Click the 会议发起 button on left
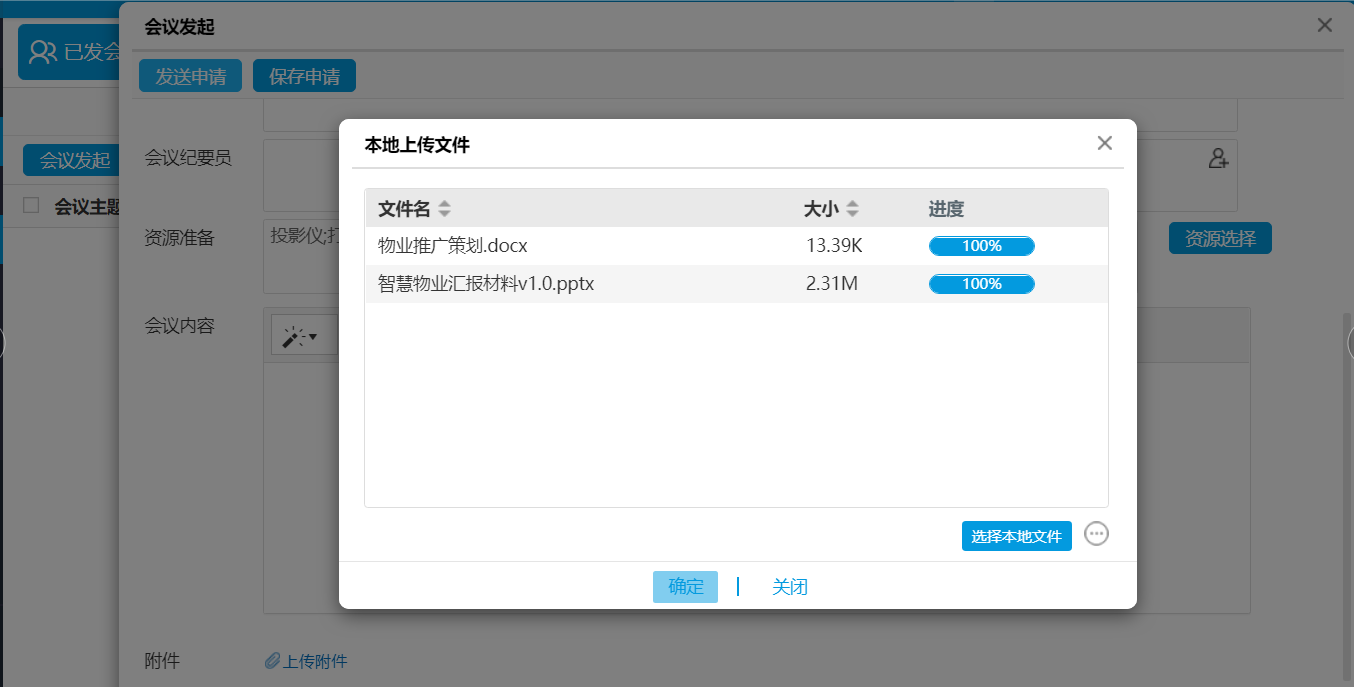Viewport: 1354px width, 687px height. (73, 160)
